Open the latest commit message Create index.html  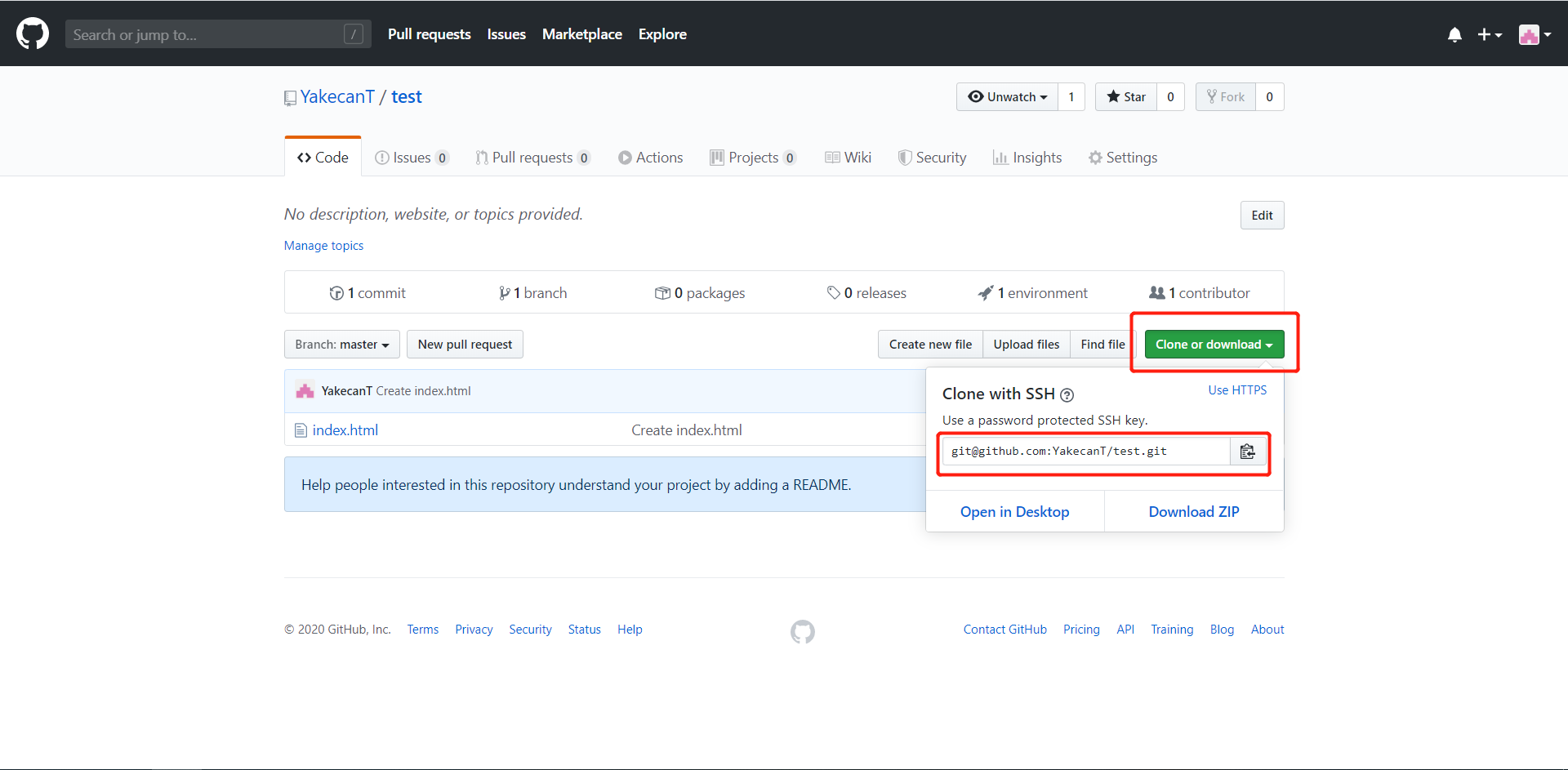[x=423, y=391]
